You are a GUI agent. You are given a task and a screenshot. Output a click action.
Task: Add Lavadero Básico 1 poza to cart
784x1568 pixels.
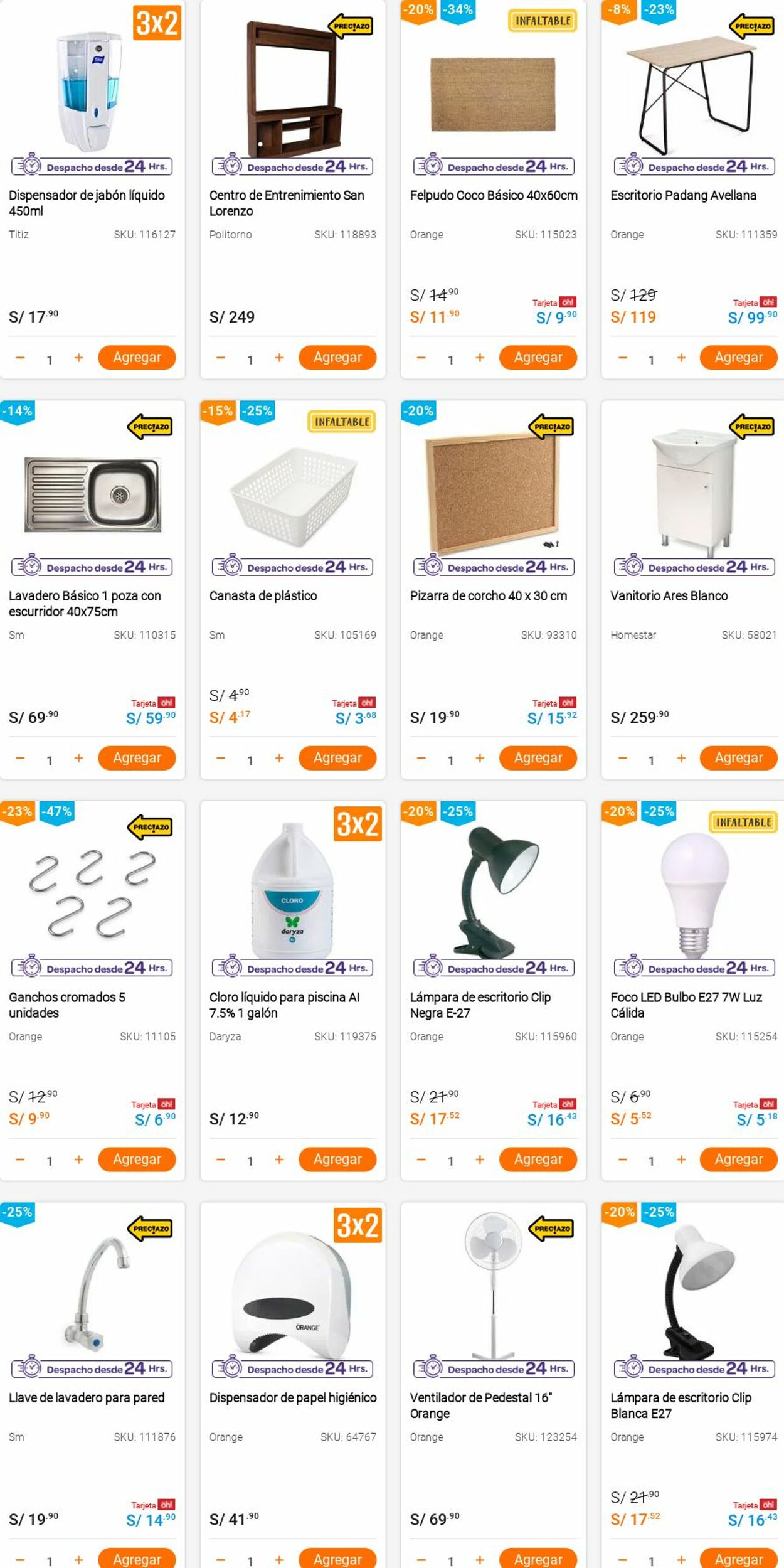(137, 758)
